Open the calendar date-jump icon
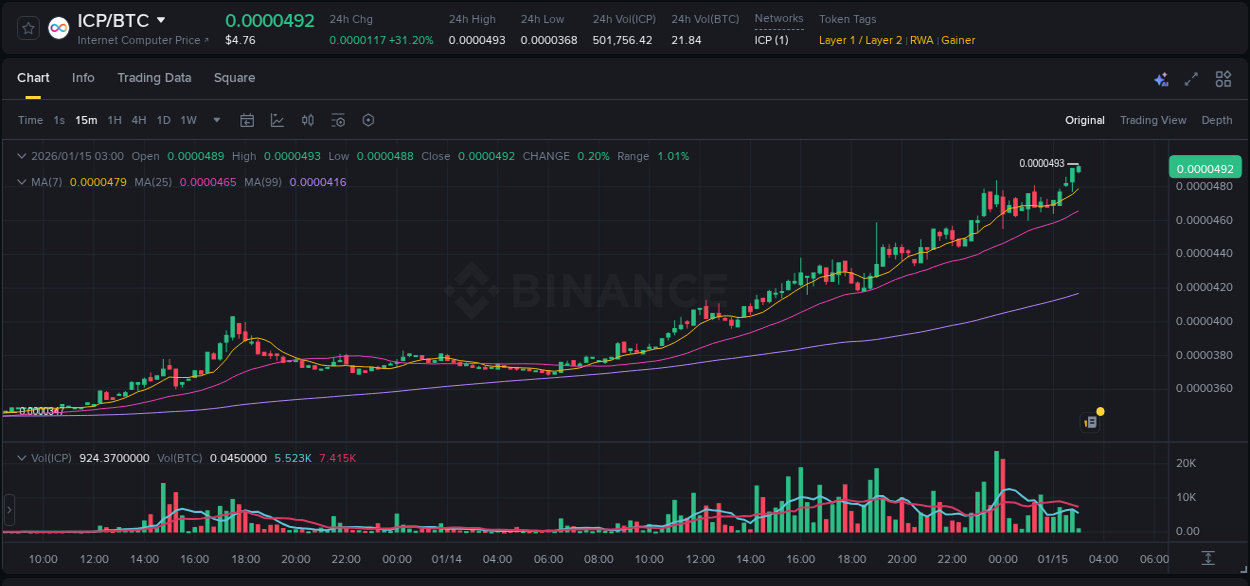 point(247,120)
